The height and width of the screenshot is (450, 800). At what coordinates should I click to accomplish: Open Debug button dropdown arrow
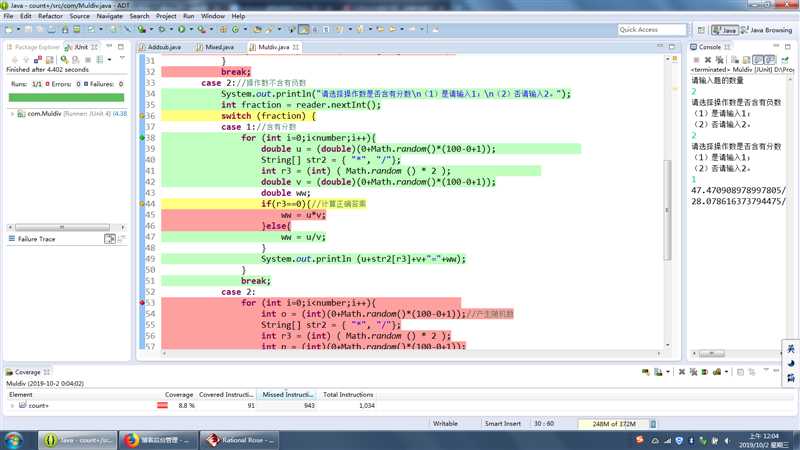171,30
